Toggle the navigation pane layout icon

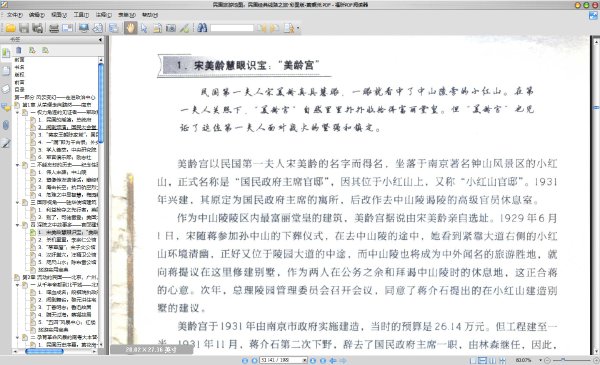pos(113,28)
